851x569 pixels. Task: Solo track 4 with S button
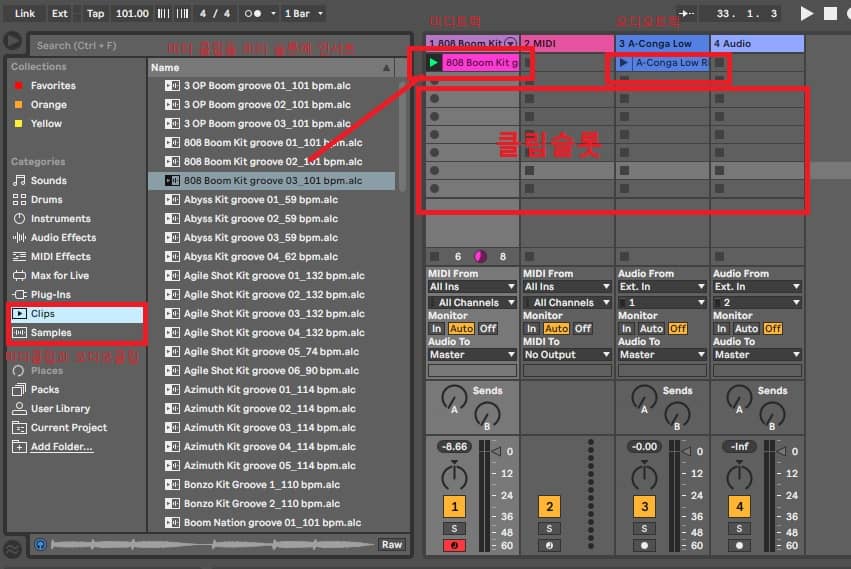pyautogui.click(x=739, y=528)
